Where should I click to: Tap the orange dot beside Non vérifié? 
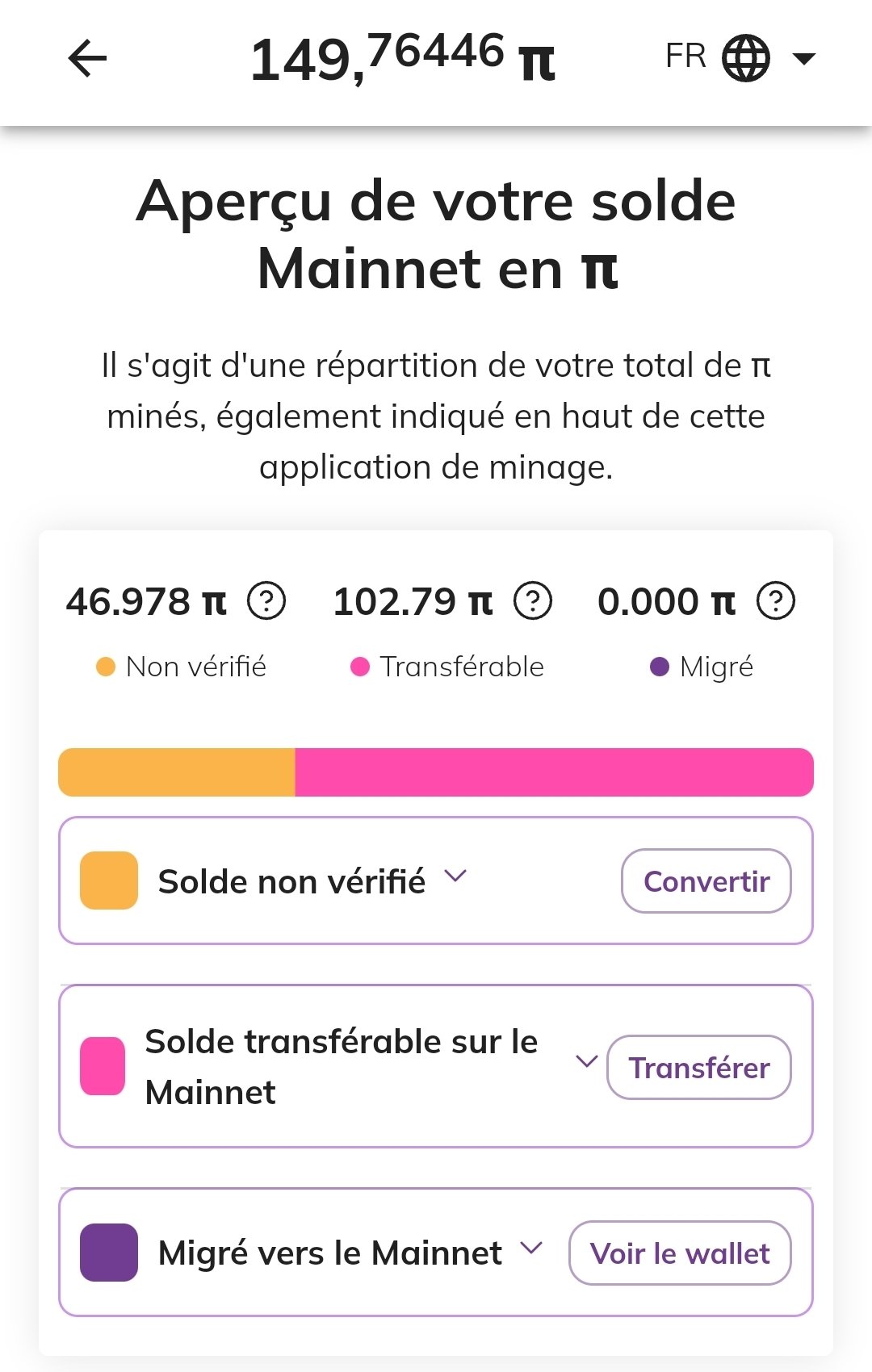point(106,667)
